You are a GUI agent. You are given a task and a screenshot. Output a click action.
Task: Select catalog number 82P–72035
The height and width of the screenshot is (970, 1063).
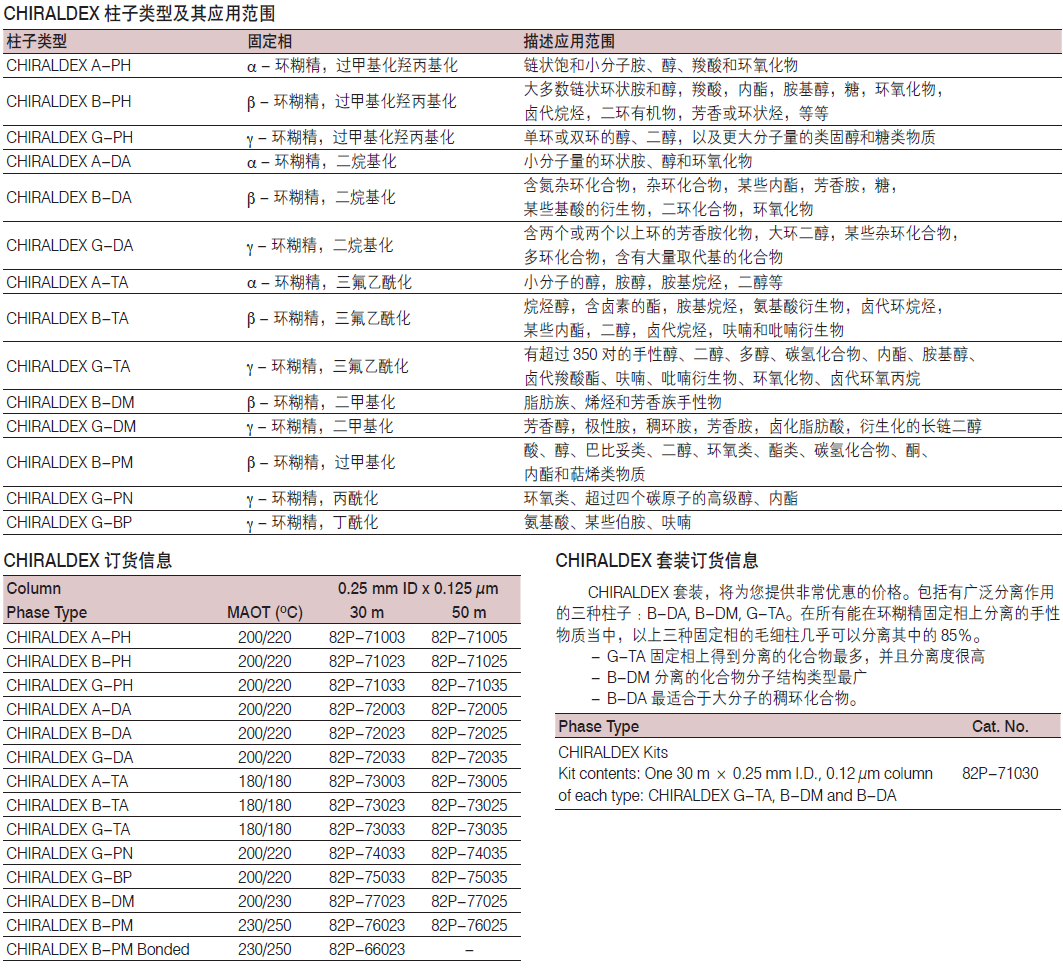(x=469, y=757)
